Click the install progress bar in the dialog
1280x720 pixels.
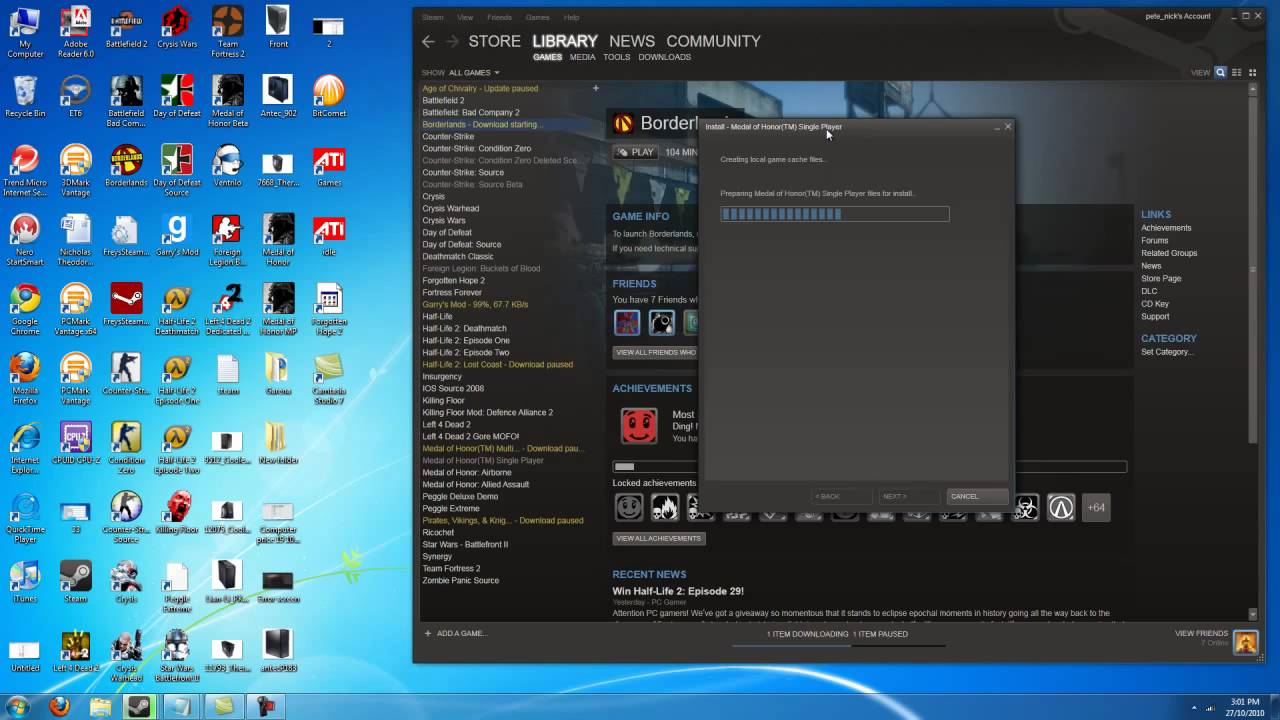coord(834,213)
